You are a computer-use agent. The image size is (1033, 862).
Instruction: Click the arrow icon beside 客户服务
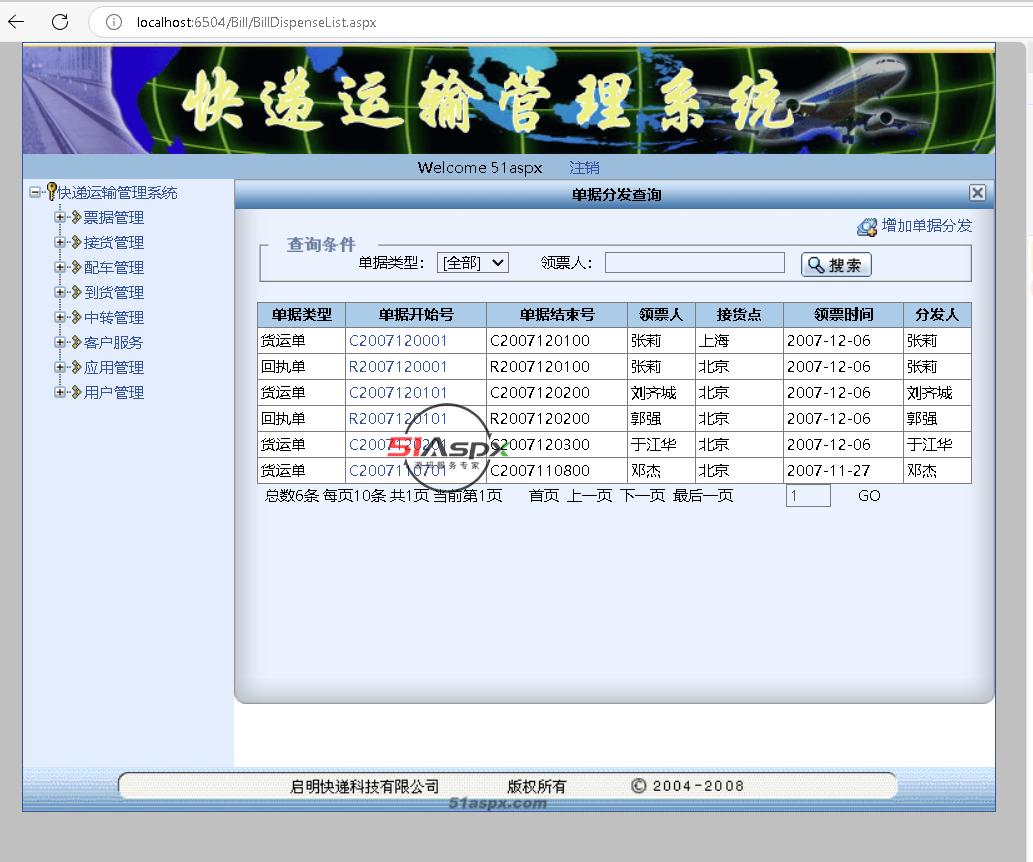point(75,342)
